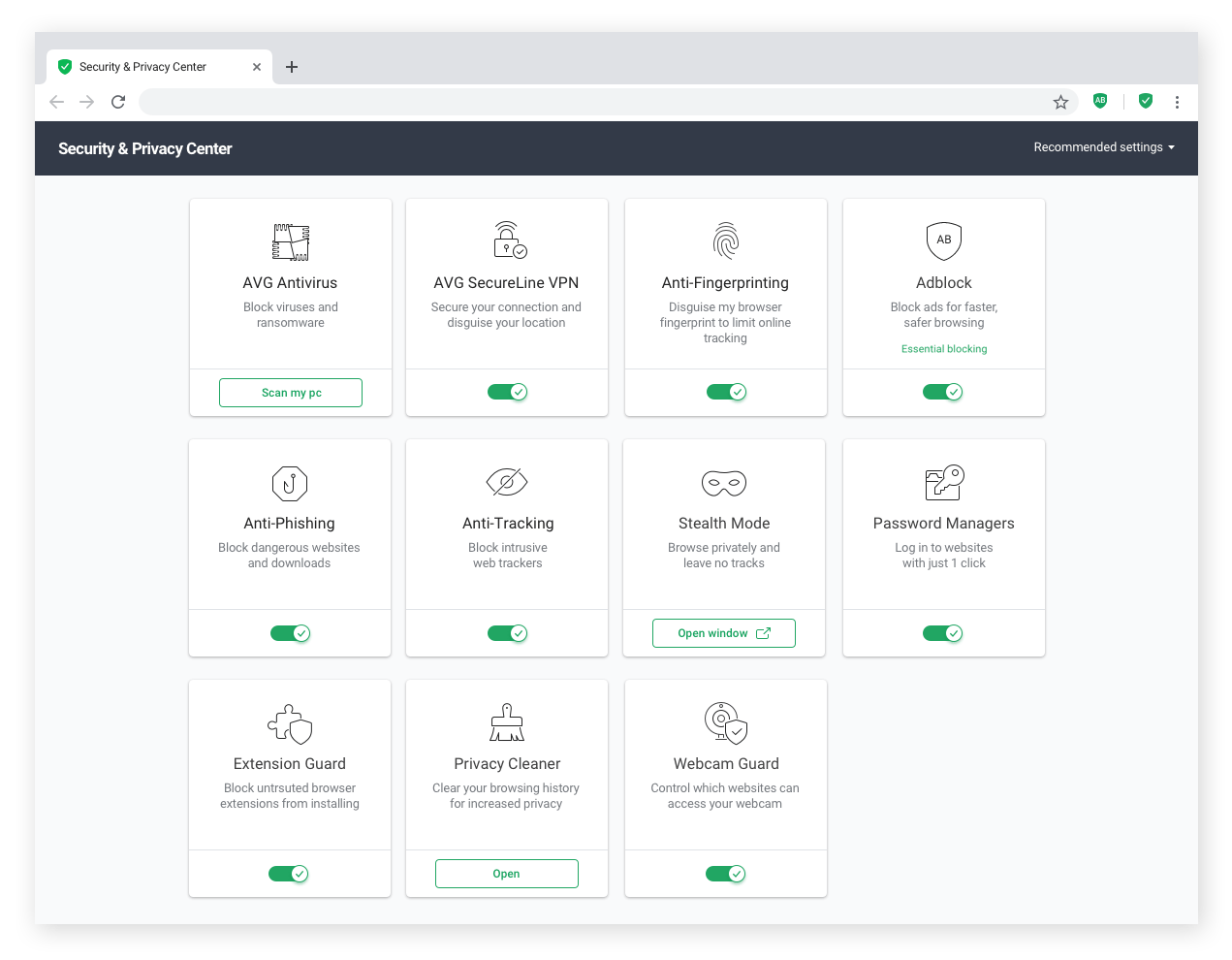Click the Anti-Fingerprinting fingerprint icon
This screenshot has height=960, width=1232.
point(725,240)
